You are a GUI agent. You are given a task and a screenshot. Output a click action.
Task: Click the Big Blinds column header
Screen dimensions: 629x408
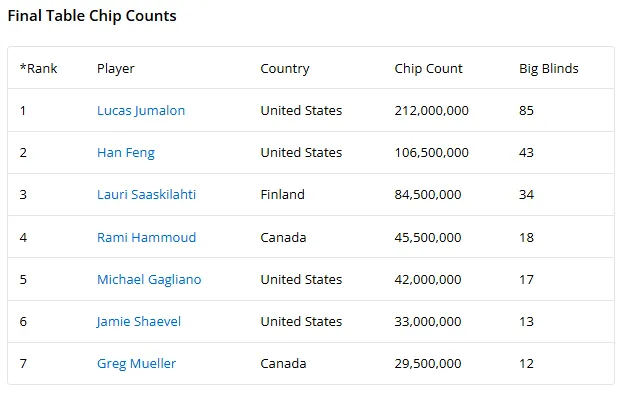pos(549,69)
